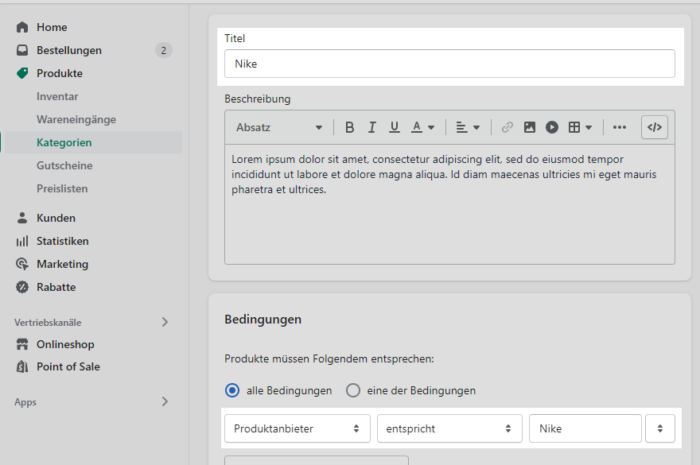Click the Kunden person icon
Viewport: 700px width, 465px height.
22,218
